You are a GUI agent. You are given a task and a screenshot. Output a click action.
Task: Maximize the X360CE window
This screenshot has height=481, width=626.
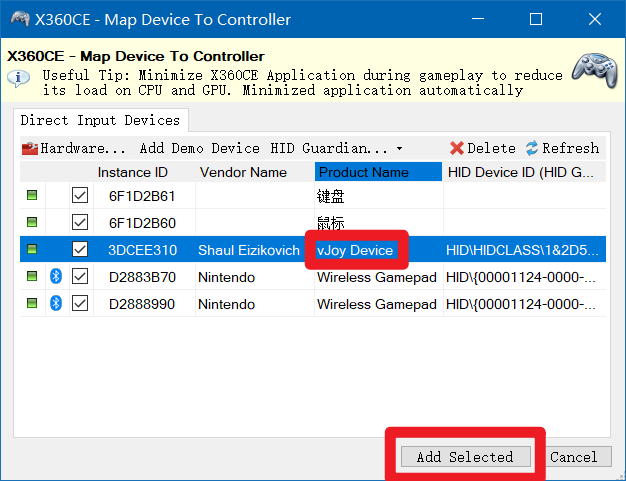click(x=536, y=19)
